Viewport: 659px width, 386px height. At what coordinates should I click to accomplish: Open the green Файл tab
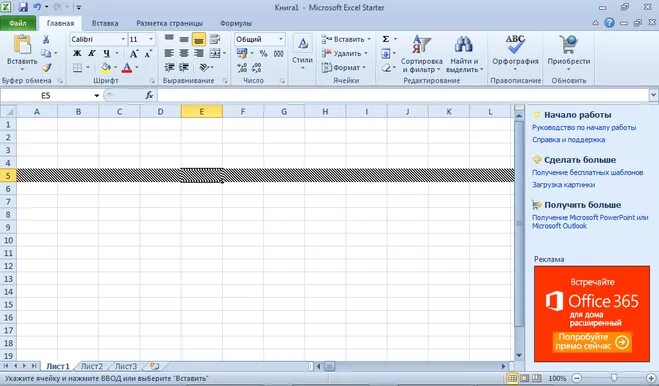coord(18,23)
